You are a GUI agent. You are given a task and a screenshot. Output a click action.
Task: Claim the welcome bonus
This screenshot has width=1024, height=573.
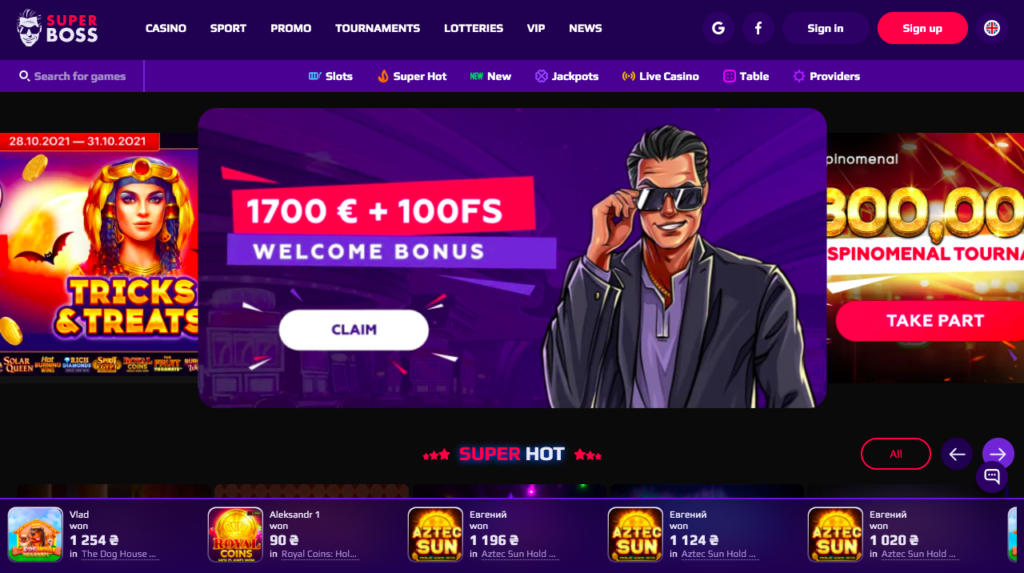pos(354,330)
